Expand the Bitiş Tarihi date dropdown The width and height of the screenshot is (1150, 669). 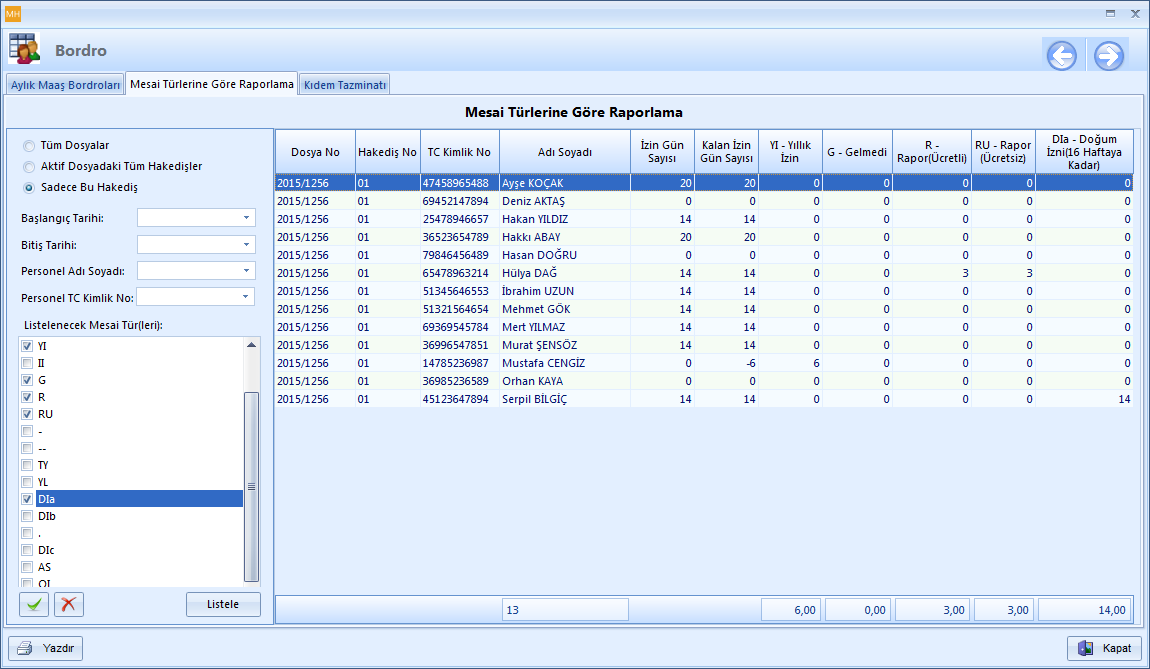coord(246,245)
